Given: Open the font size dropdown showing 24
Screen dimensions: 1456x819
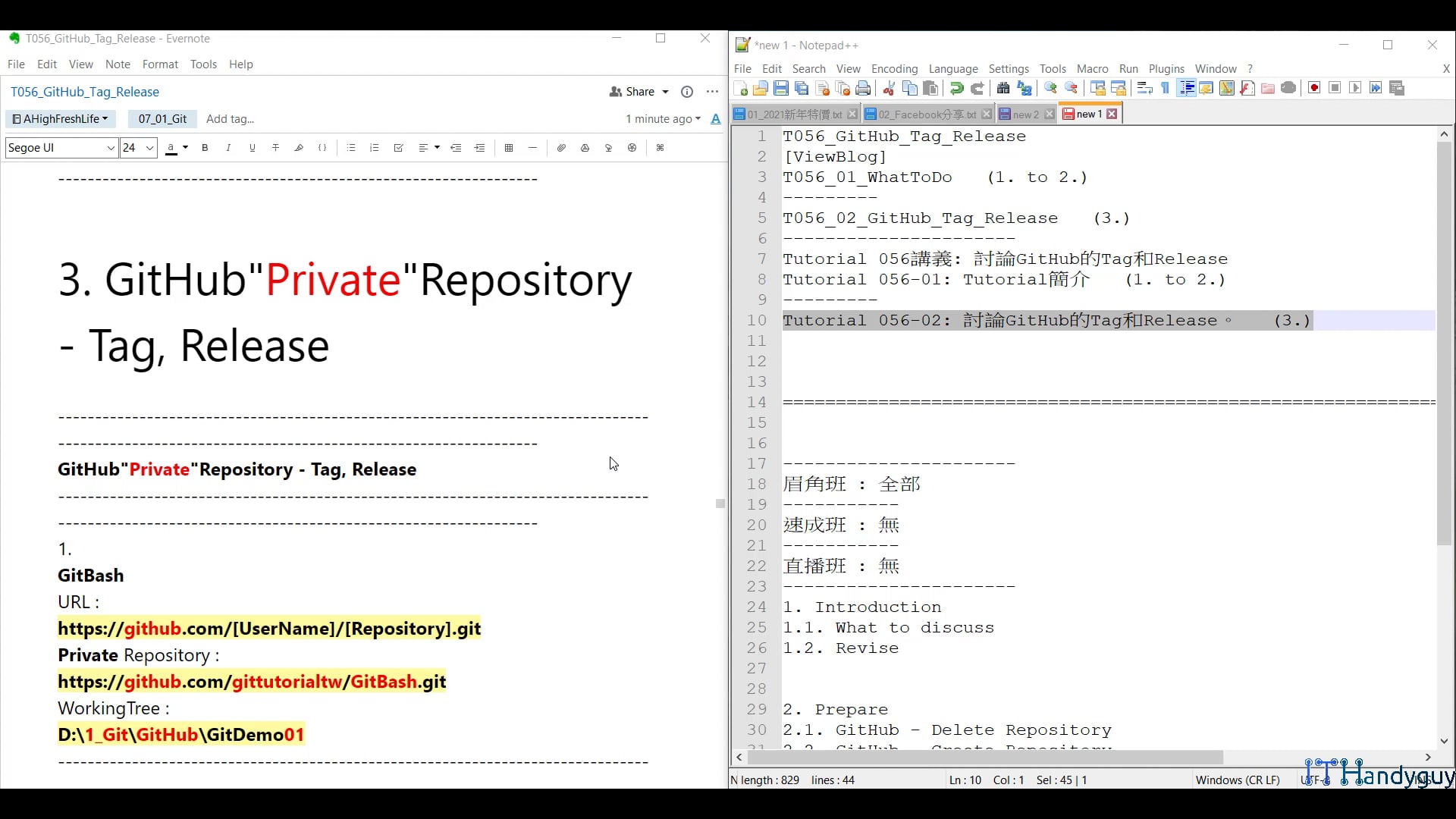Looking at the screenshot, I should click(136, 148).
